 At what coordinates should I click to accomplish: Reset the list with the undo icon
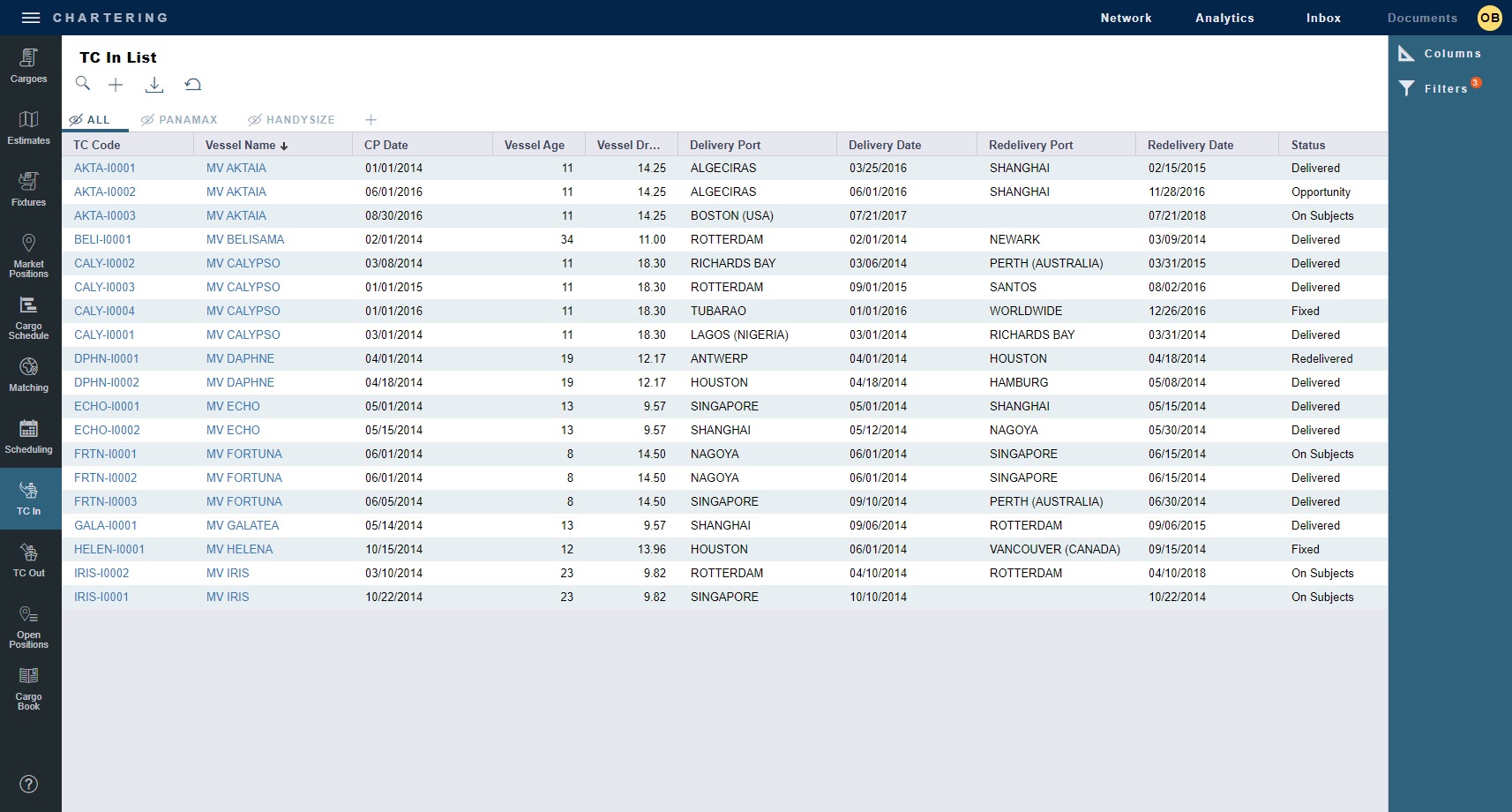(192, 84)
